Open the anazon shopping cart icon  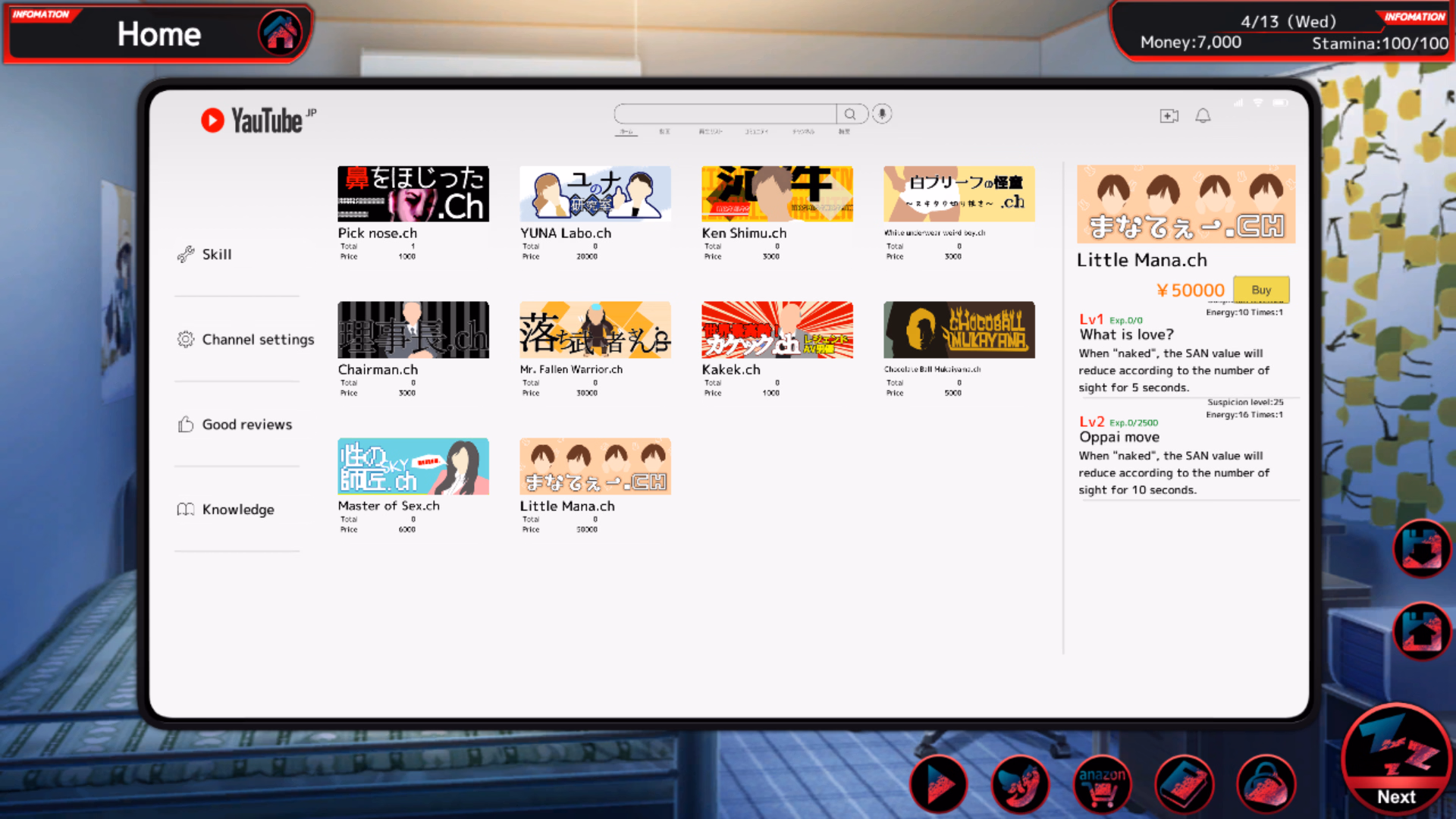pos(1102,785)
